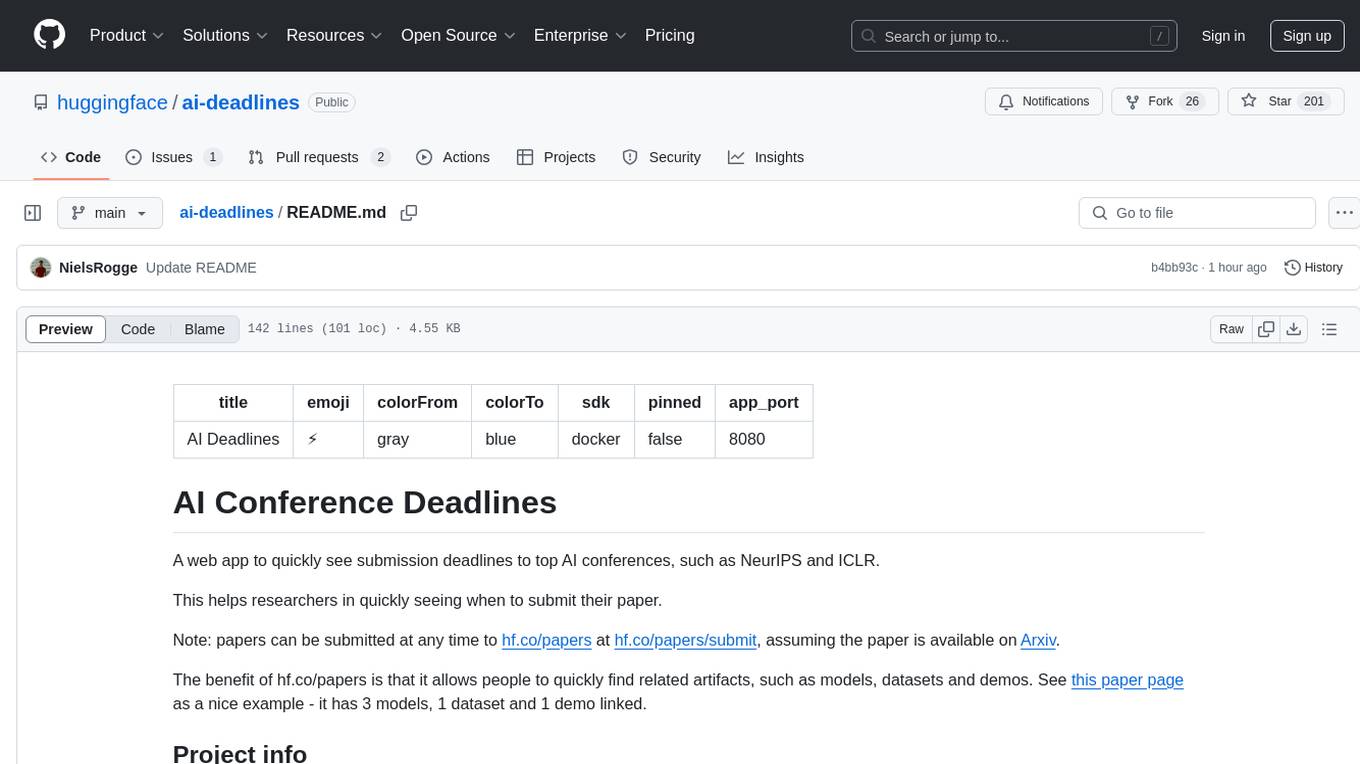Open the this paper page link

(1127, 680)
